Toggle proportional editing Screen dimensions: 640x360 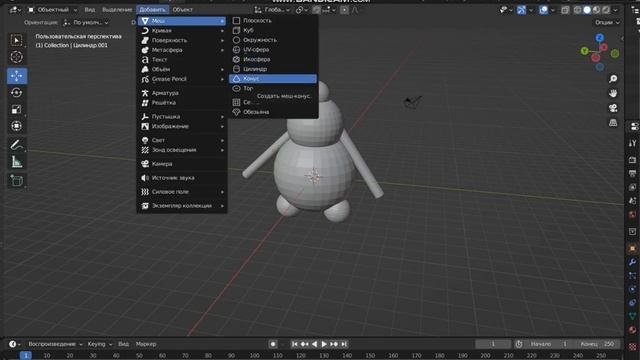coord(344,10)
